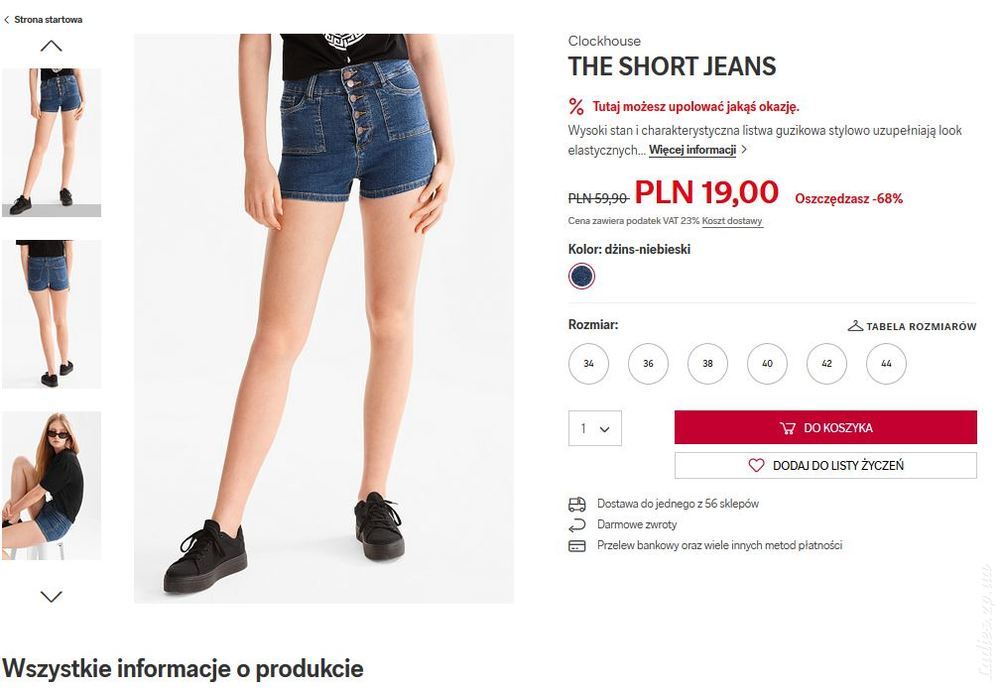1000x688 pixels.
Task: Click the heart icon on wishlist button
Action: click(756, 465)
